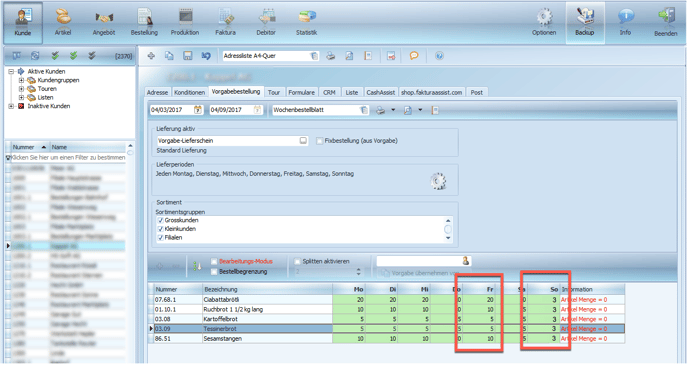
Task: Copy the customer record with the copy icon
Action: tap(169, 56)
